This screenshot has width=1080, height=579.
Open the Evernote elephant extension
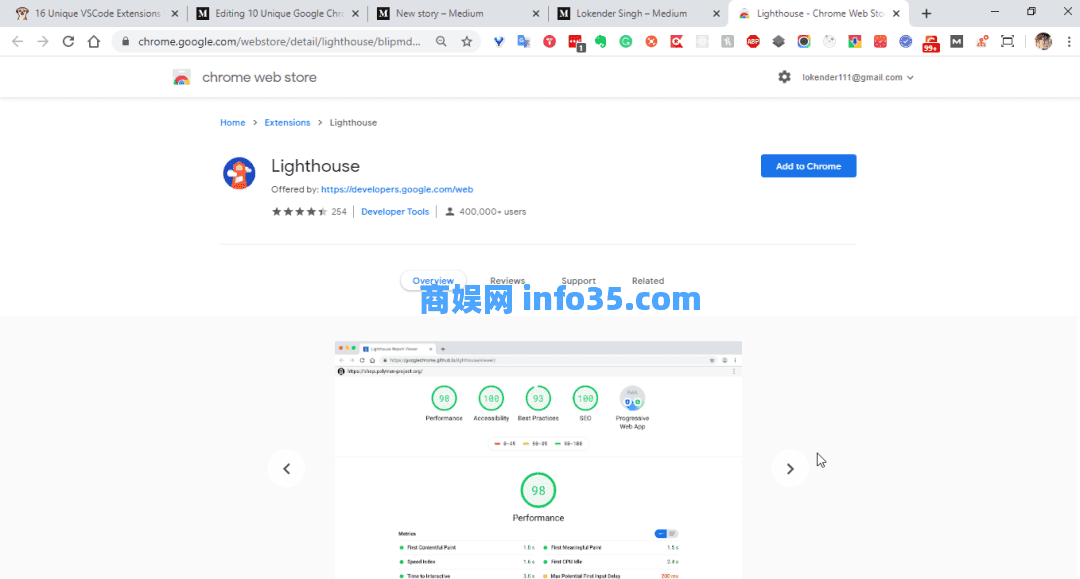[x=601, y=41]
